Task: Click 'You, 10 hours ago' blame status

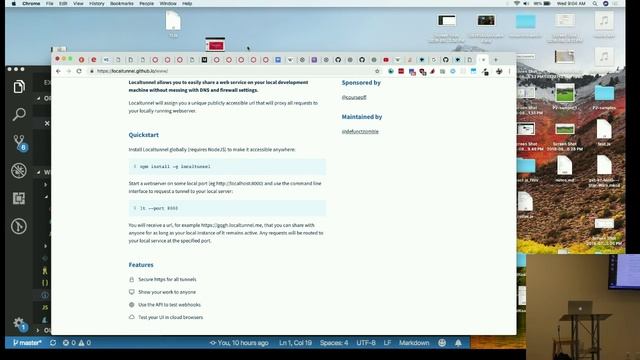Action: pyautogui.click(x=239, y=343)
